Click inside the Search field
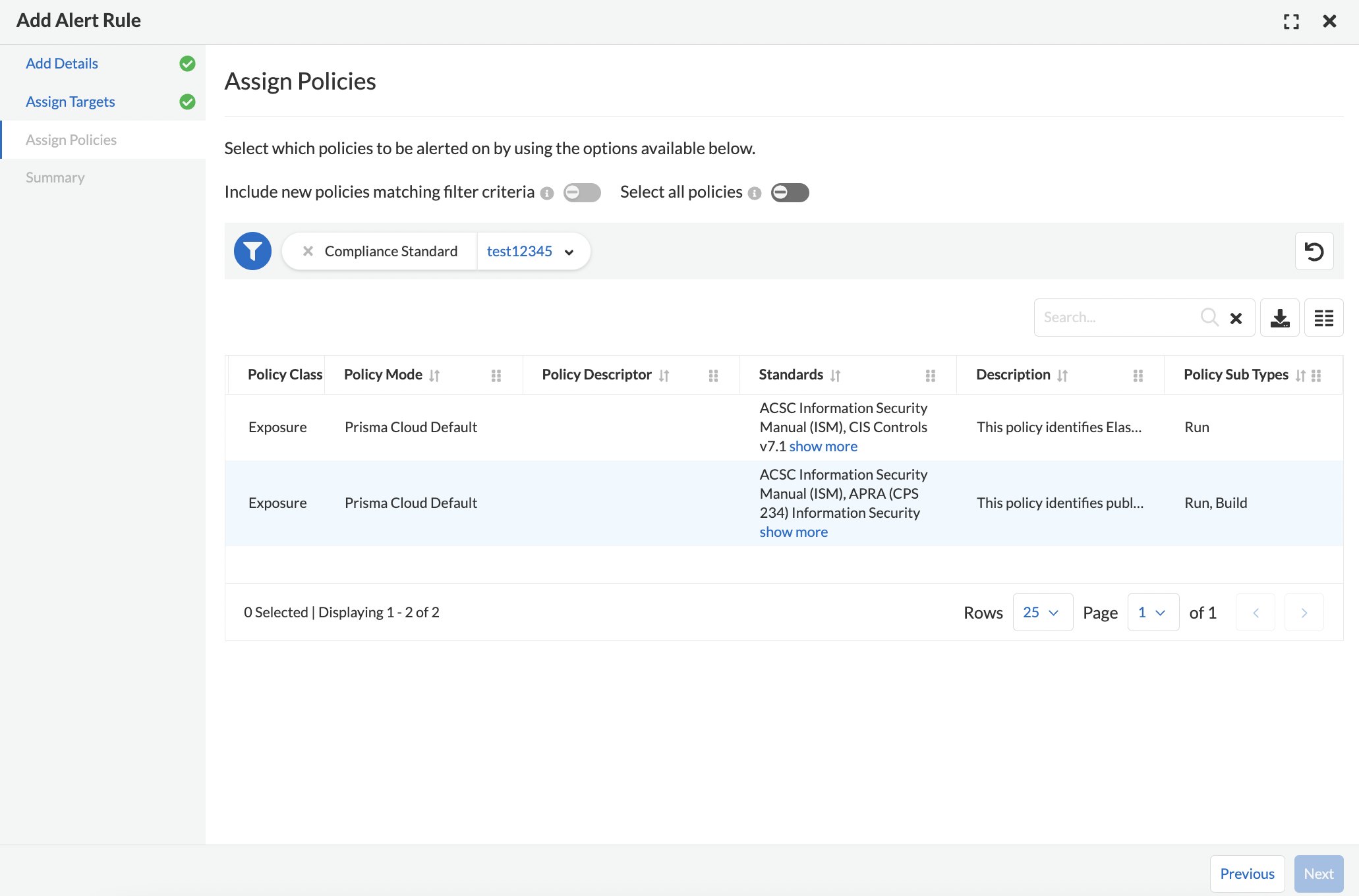The width and height of the screenshot is (1359, 896). pyautogui.click(x=1120, y=317)
